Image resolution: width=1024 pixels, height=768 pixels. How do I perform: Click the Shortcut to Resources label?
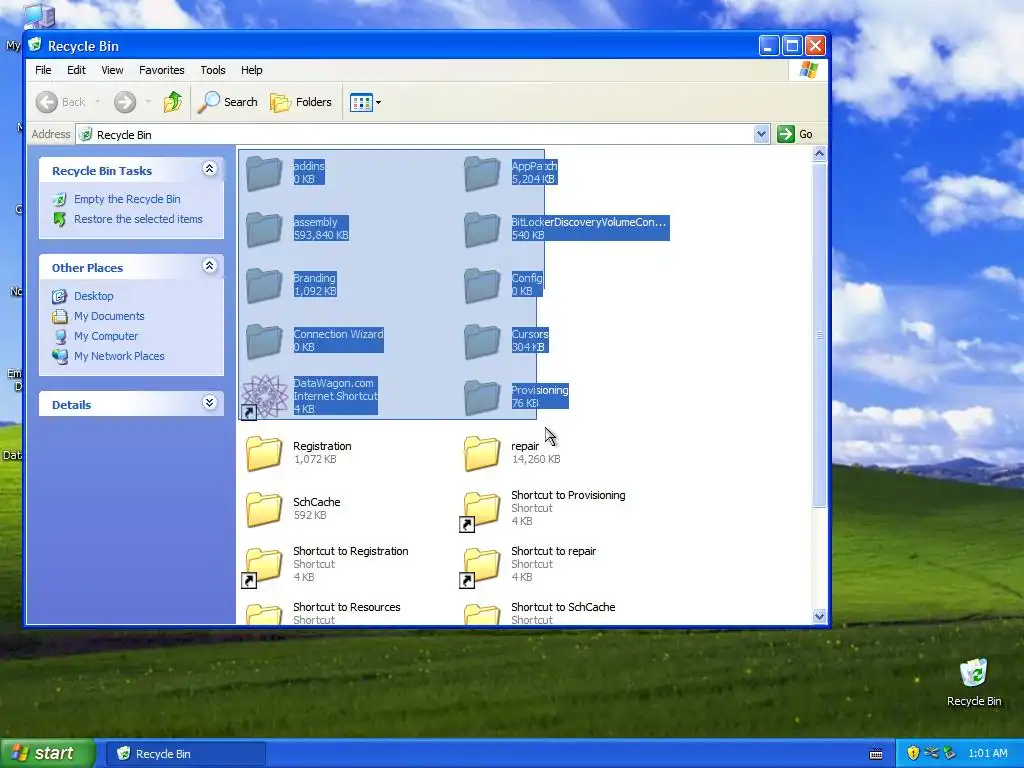(x=346, y=607)
